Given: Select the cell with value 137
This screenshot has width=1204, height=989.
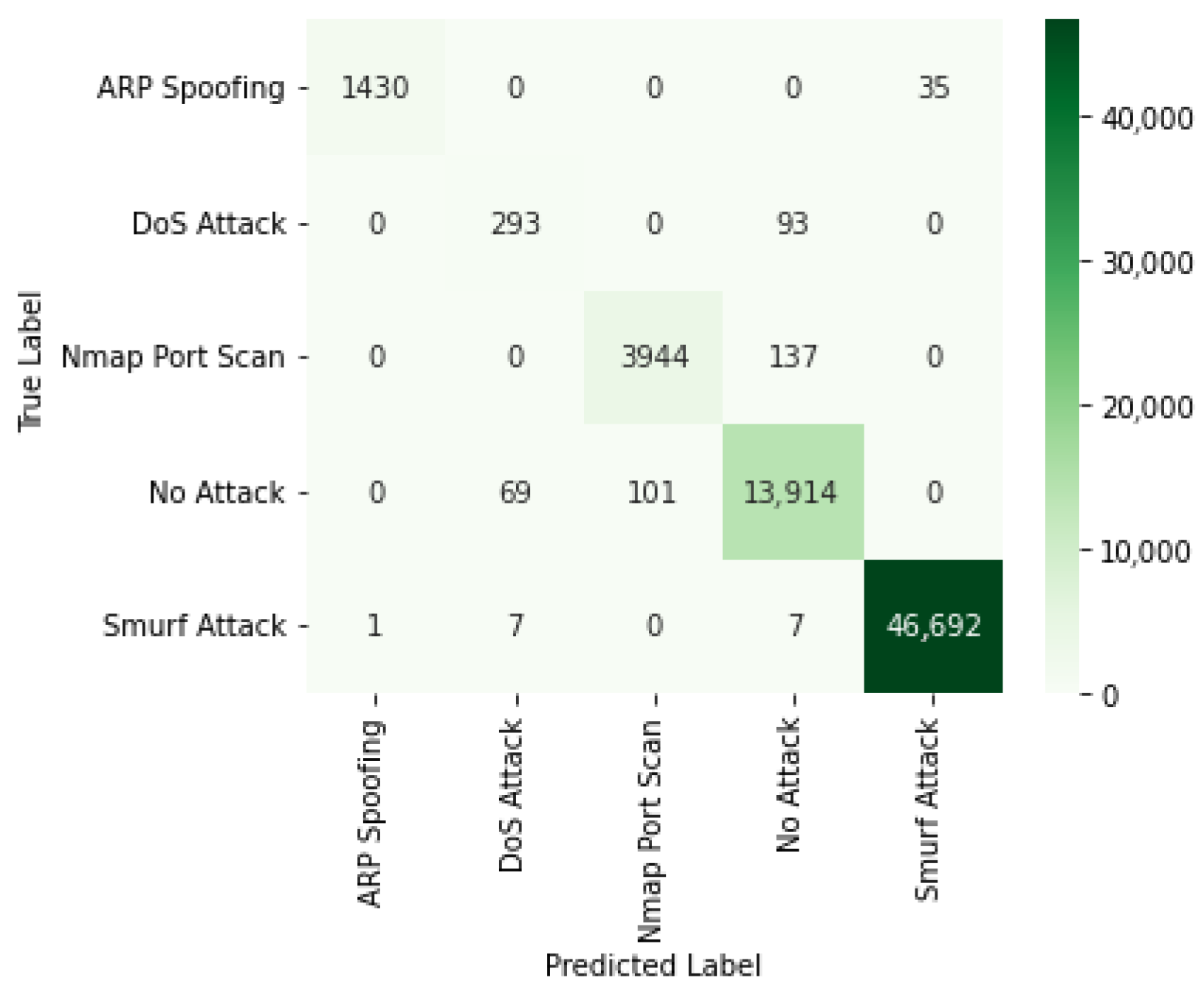Looking at the screenshot, I should (792, 357).
